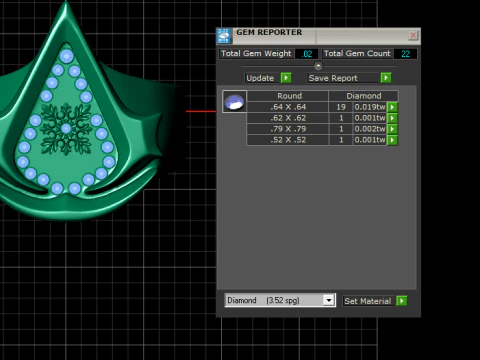The image size is (480, 360).
Task: Click the Gem Reporter window icon
Action: pyautogui.click(x=224, y=36)
